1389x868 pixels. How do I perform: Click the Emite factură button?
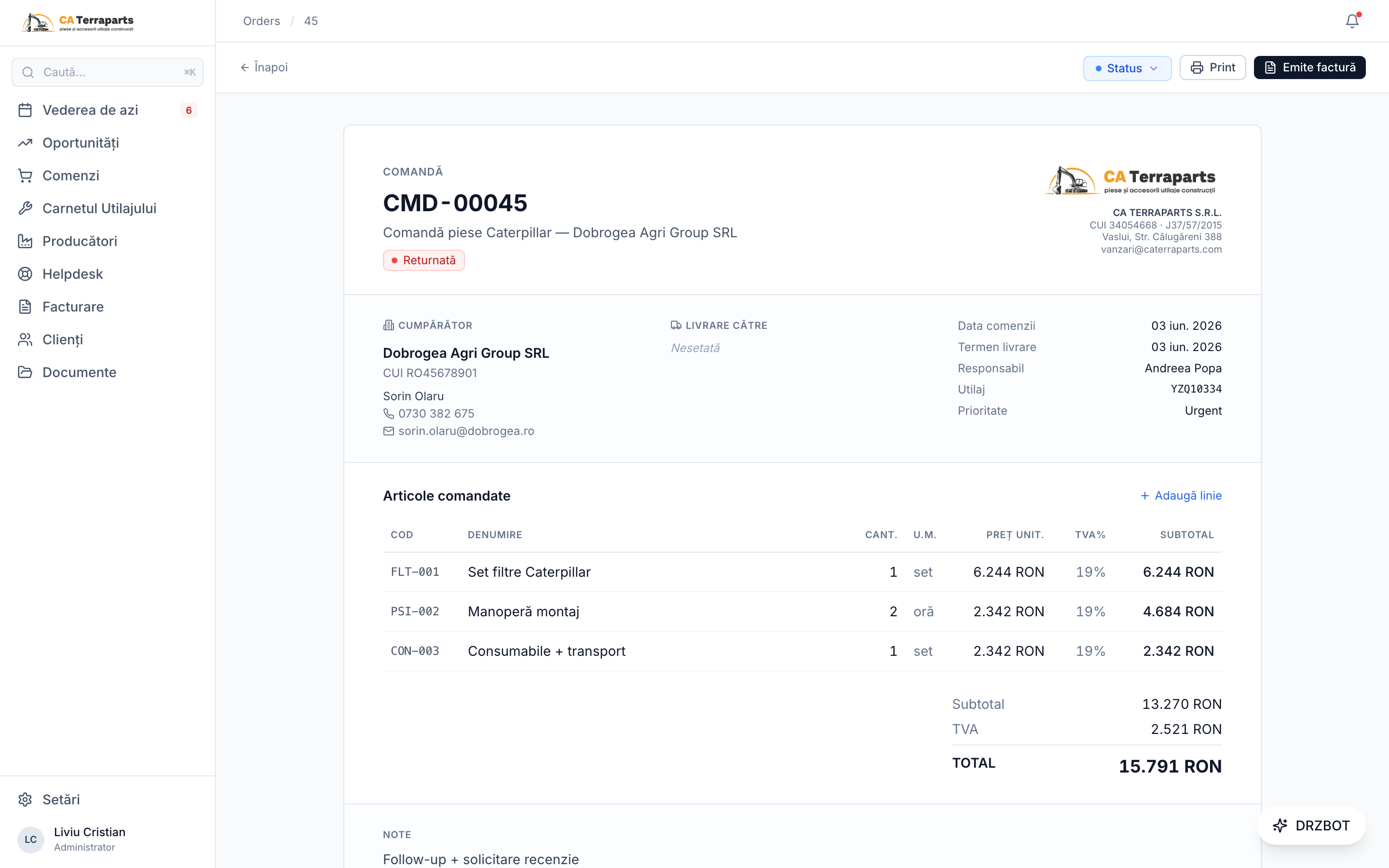1309,67
